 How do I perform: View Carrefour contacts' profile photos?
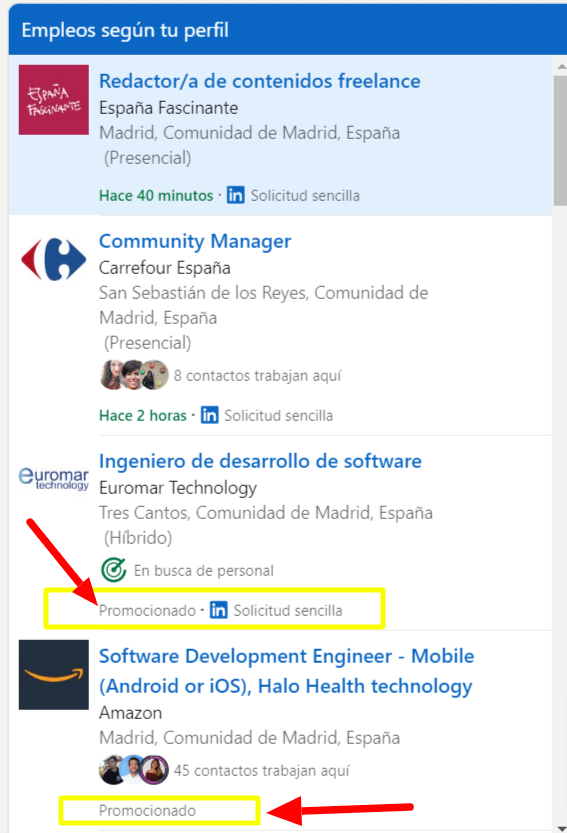pos(134,375)
